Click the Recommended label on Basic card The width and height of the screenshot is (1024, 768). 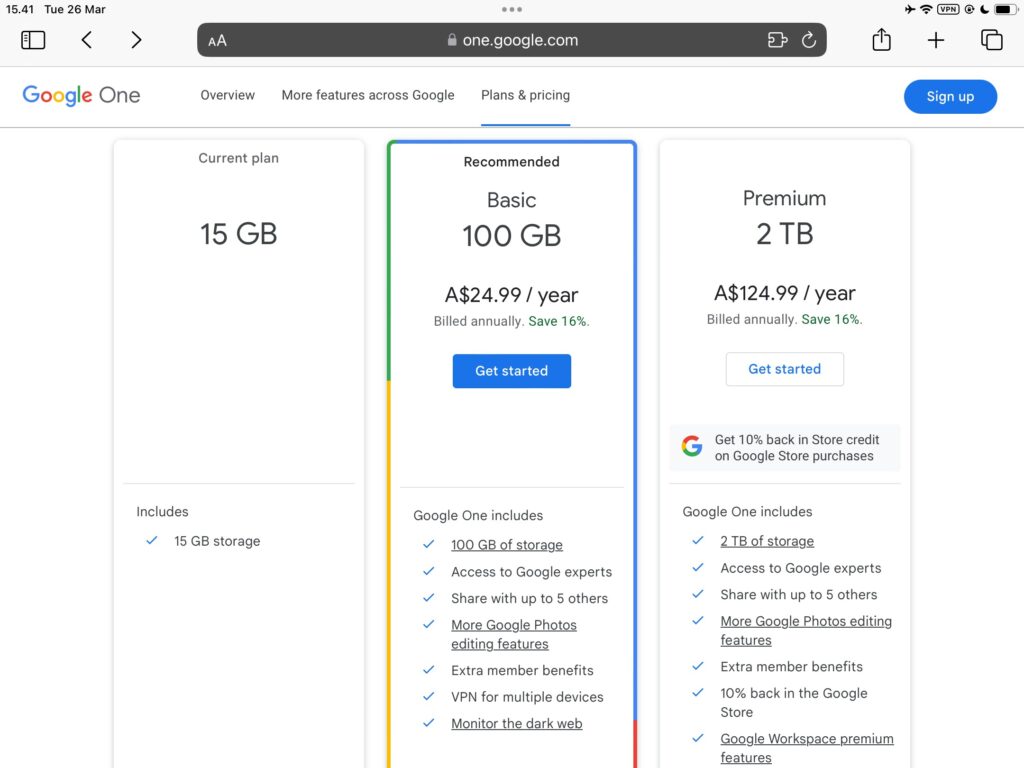(x=511, y=162)
